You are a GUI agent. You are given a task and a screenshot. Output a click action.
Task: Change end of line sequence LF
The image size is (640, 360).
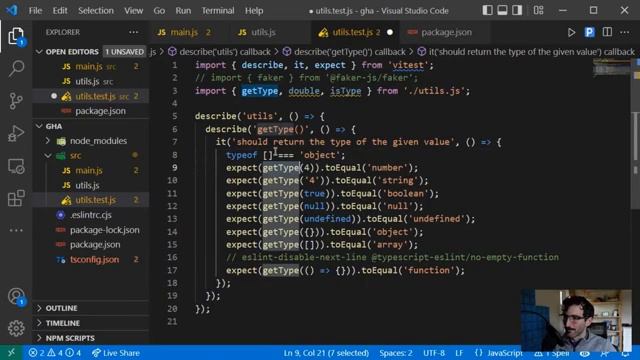pyautogui.click(x=459, y=353)
